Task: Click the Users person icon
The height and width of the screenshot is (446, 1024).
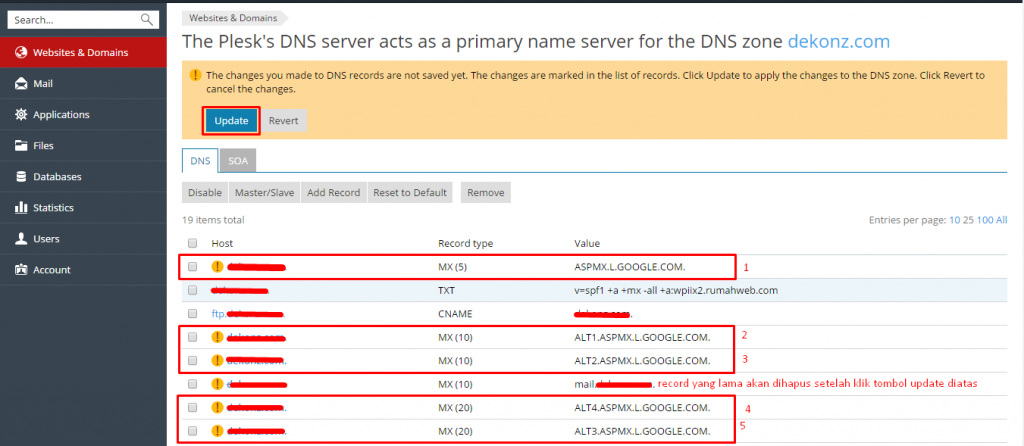Action: click(x=21, y=238)
